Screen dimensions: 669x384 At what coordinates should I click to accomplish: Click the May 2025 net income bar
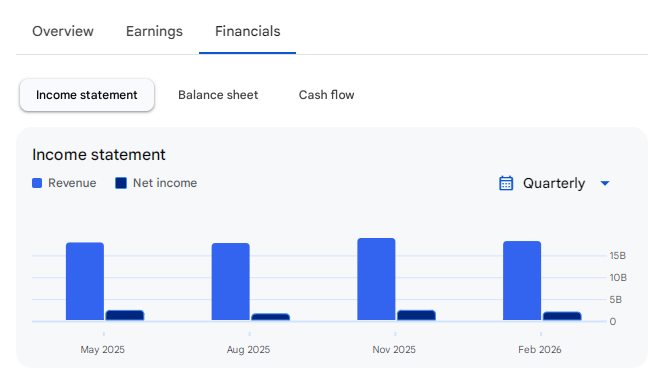[125, 315]
